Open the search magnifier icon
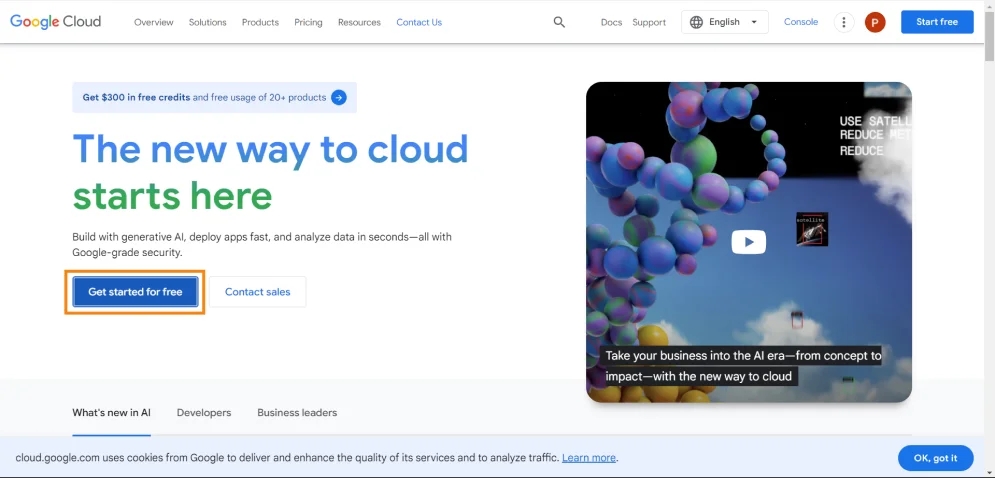Image resolution: width=995 pixels, height=478 pixels. pos(559,22)
